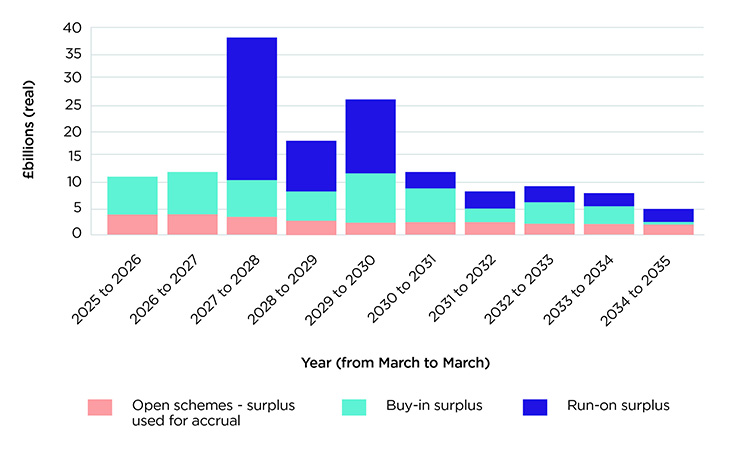Click the blue segment of the 2033 to 2034 bar
Viewport: 730px width, 453px height.
[x=607, y=200]
